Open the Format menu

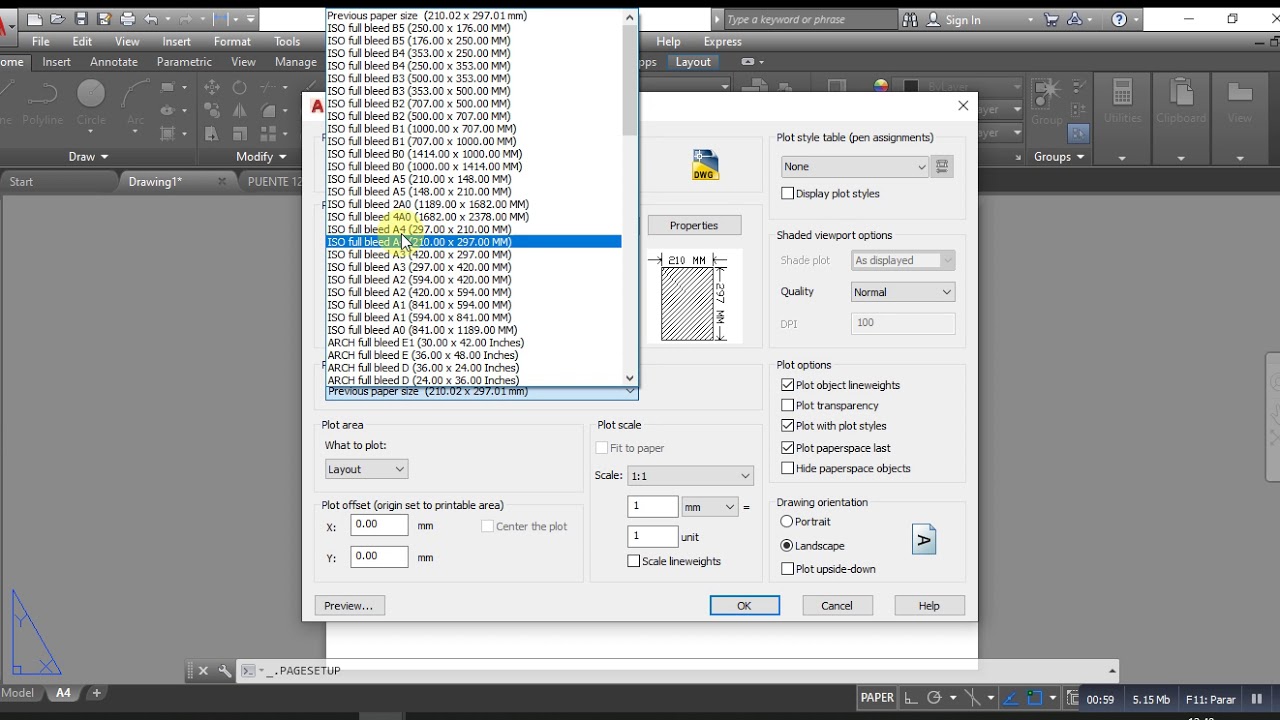click(232, 42)
